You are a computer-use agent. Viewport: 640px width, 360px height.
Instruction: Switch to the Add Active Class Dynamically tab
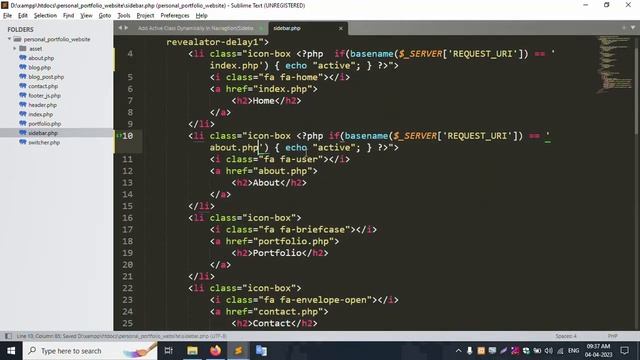tap(196, 28)
